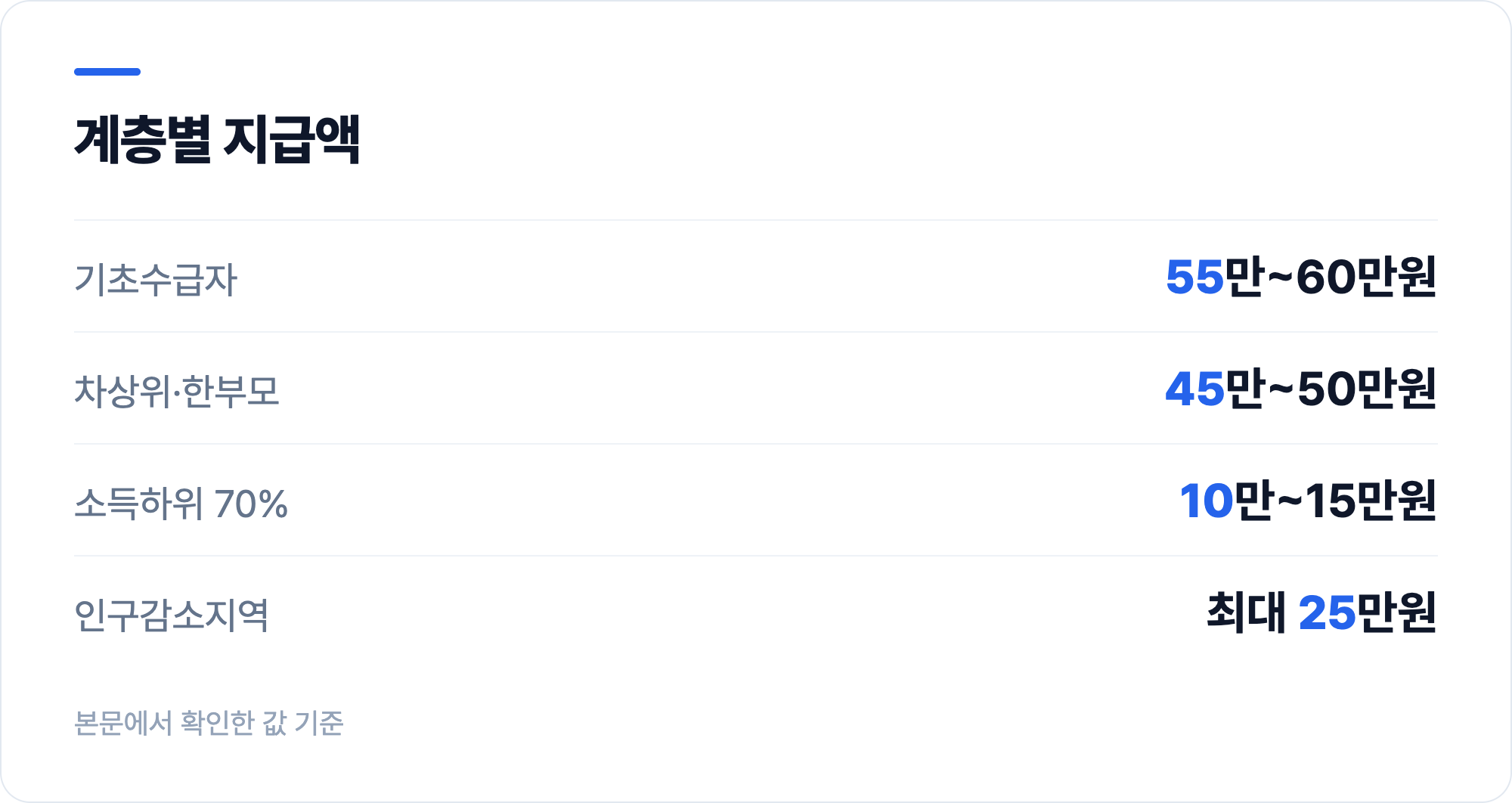Click the 15만원 upper amount for 소득하위
The width and height of the screenshot is (1512, 803).
coord(1371,501)
